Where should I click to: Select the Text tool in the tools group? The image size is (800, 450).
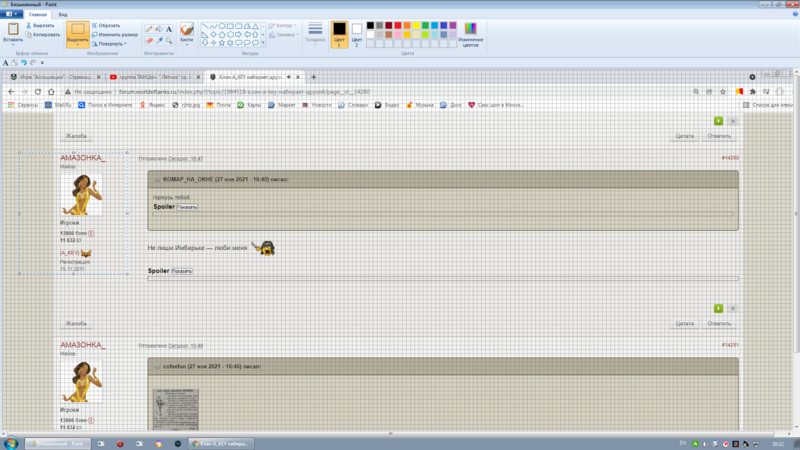click(168, 29)
